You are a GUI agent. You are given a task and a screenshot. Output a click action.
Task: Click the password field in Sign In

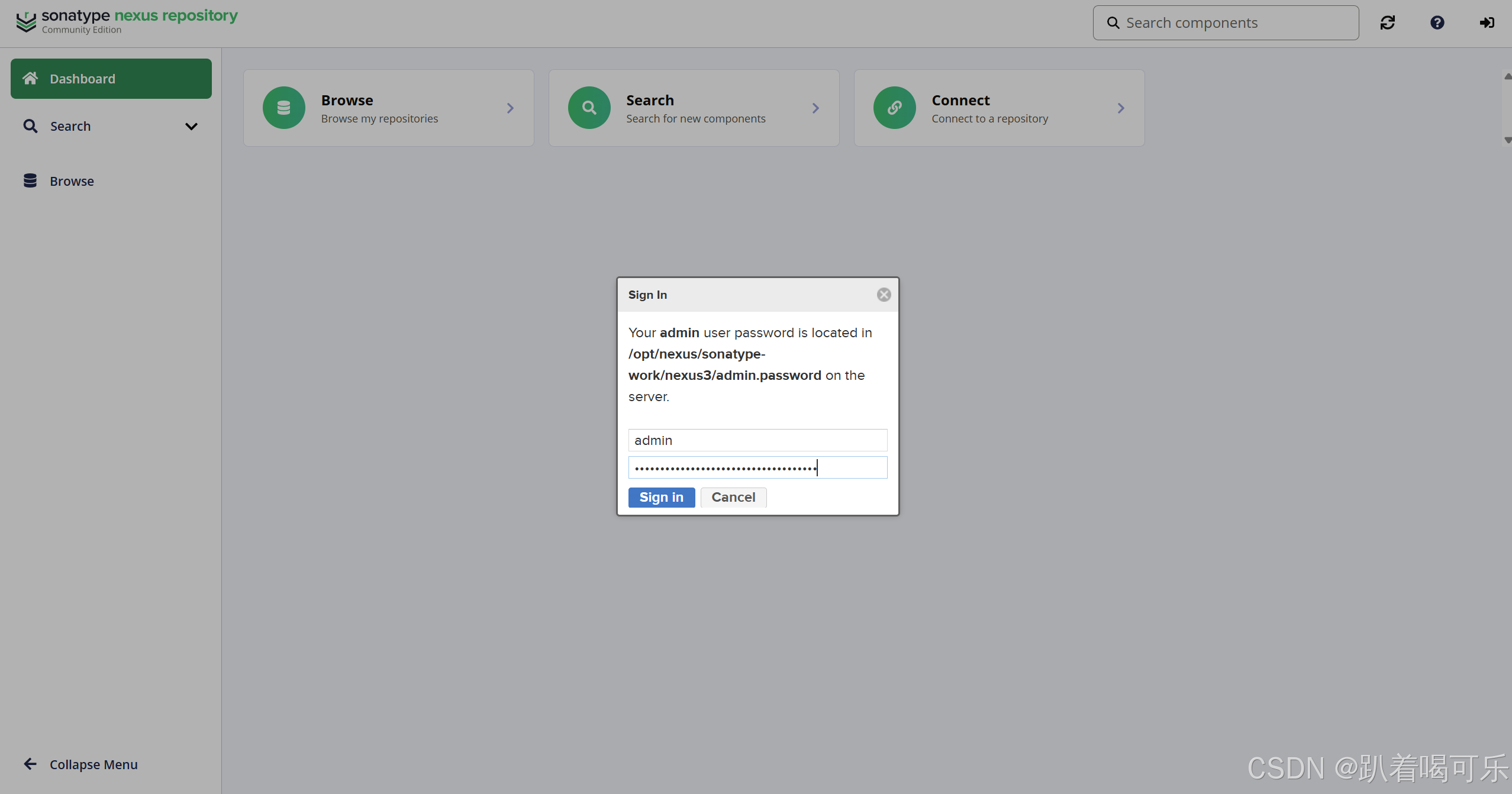click(758, 467)
